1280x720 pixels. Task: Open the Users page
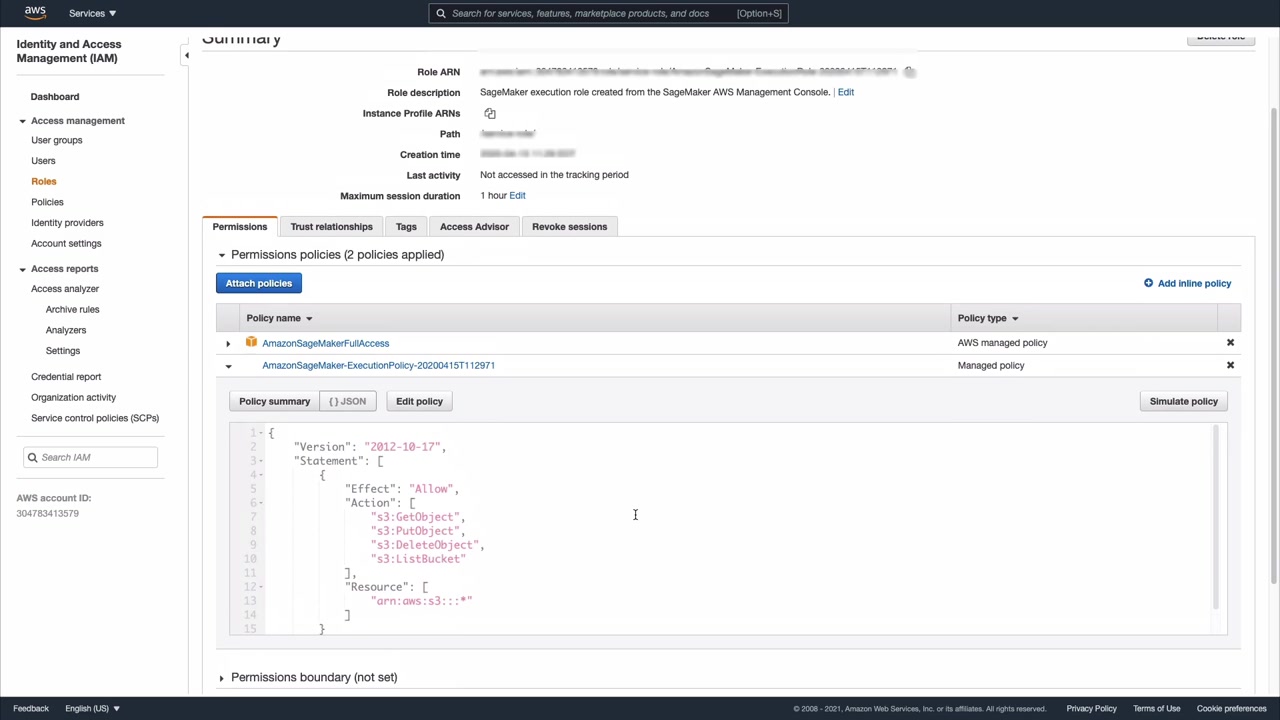click(x=43, y=161)
